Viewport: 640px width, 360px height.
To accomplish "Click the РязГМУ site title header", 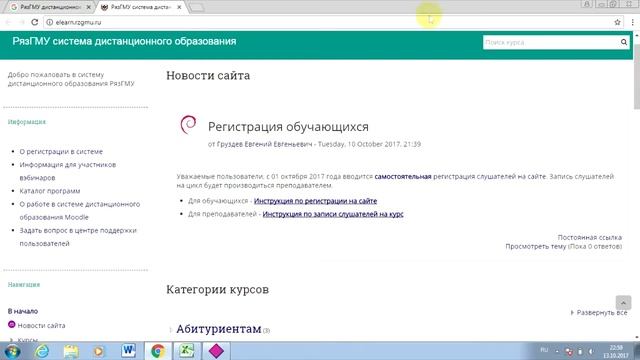I will tap(124, 41).
